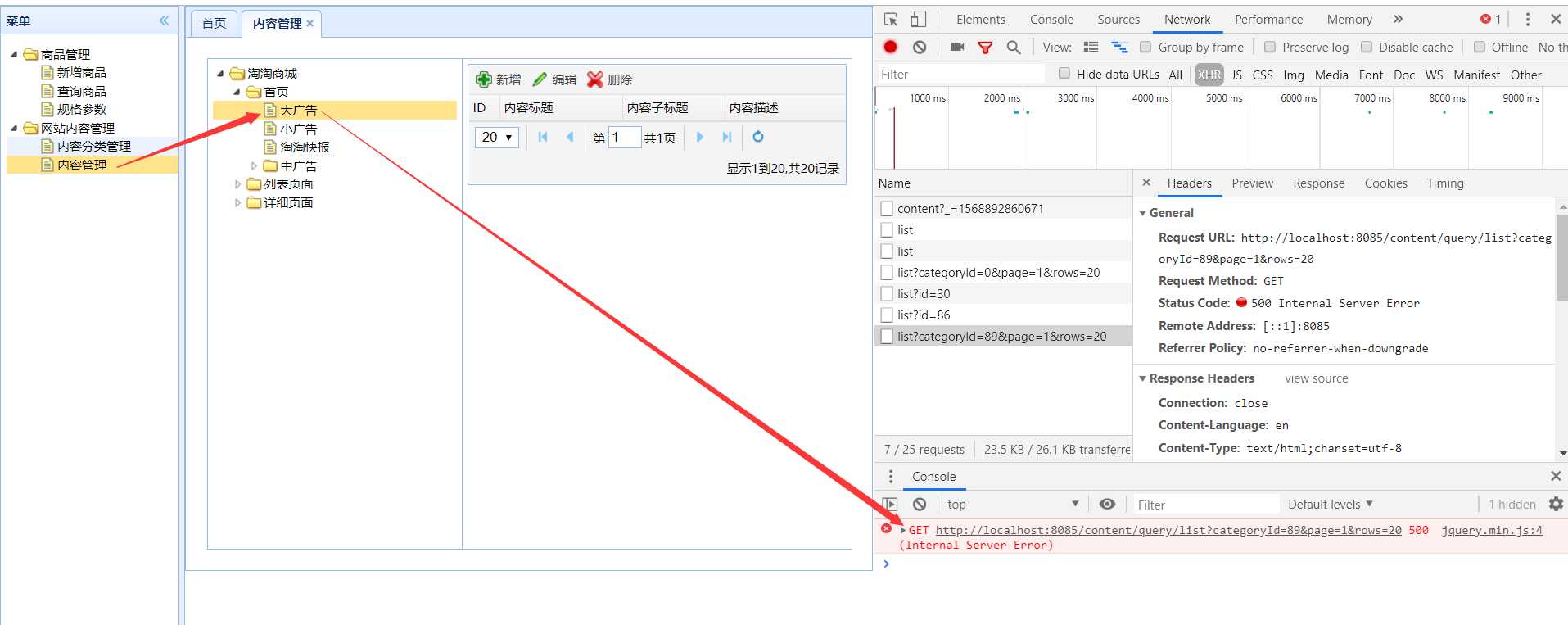Show console sidebar icon

891,505
